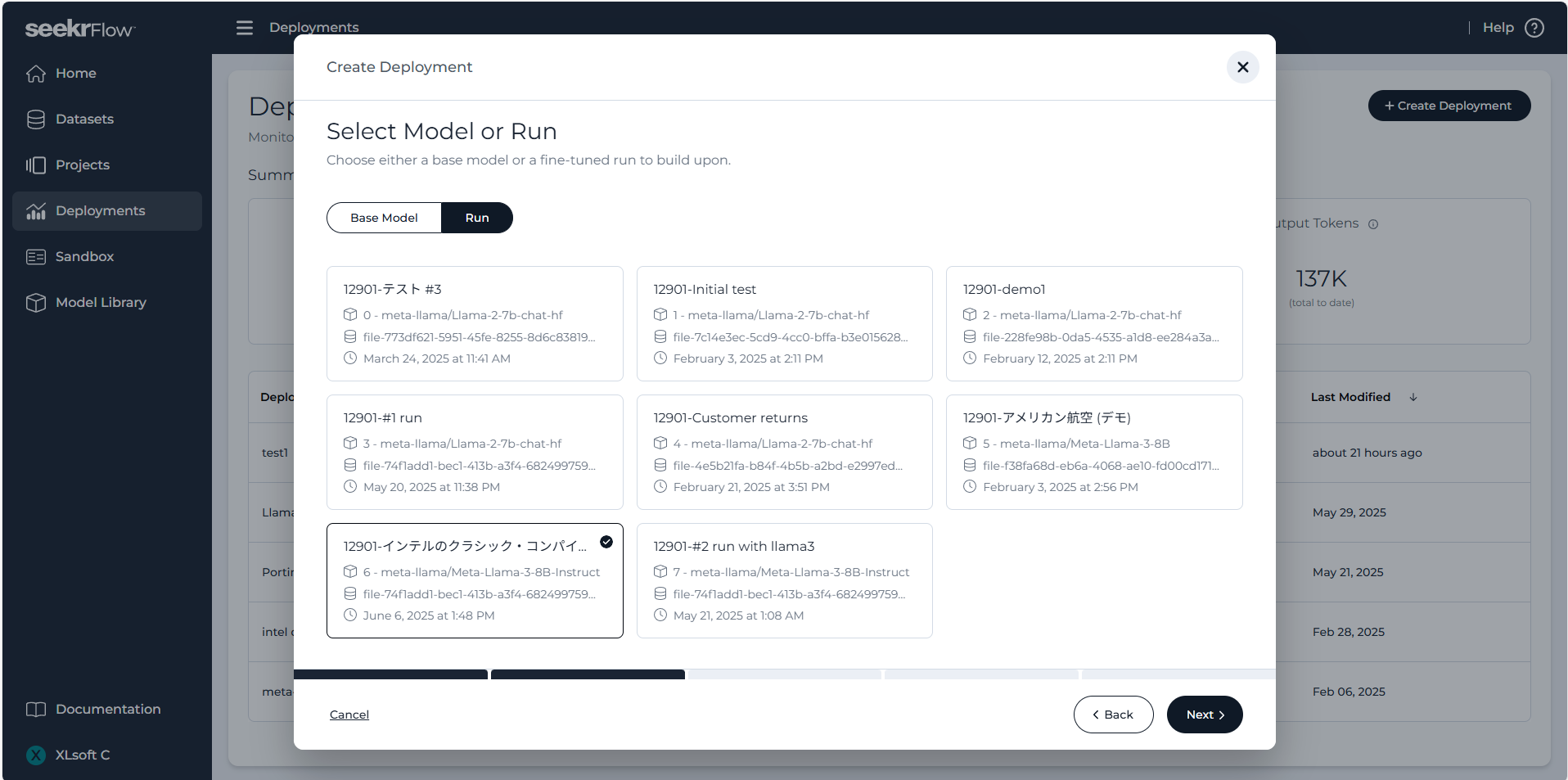
Task: Click cube icon in 12901-#2 run with llama3 card
Action: coord(660,571)
